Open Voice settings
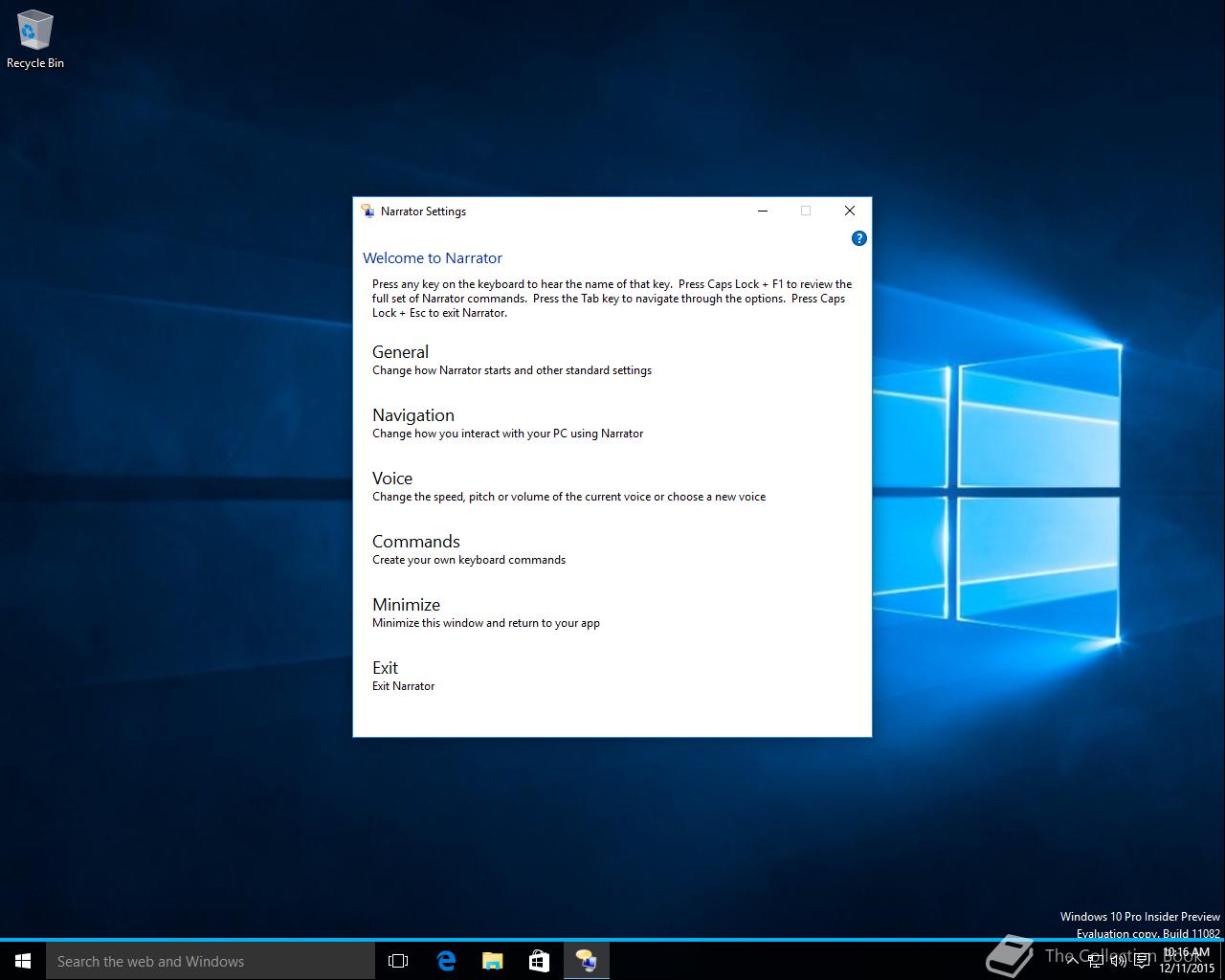Viewport: 1225px width, 980px height. [392, 479]
